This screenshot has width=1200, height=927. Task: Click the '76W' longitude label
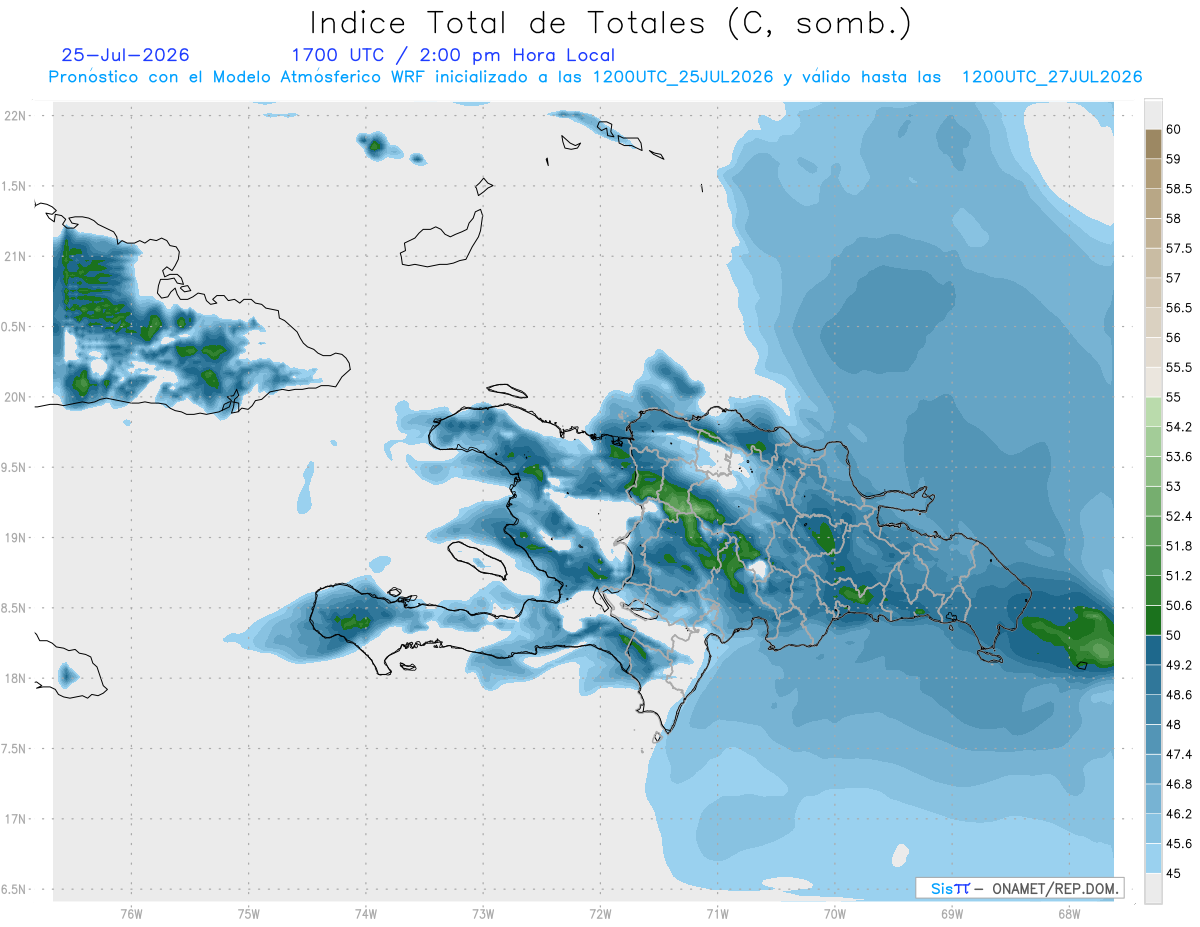click(131, 913)
